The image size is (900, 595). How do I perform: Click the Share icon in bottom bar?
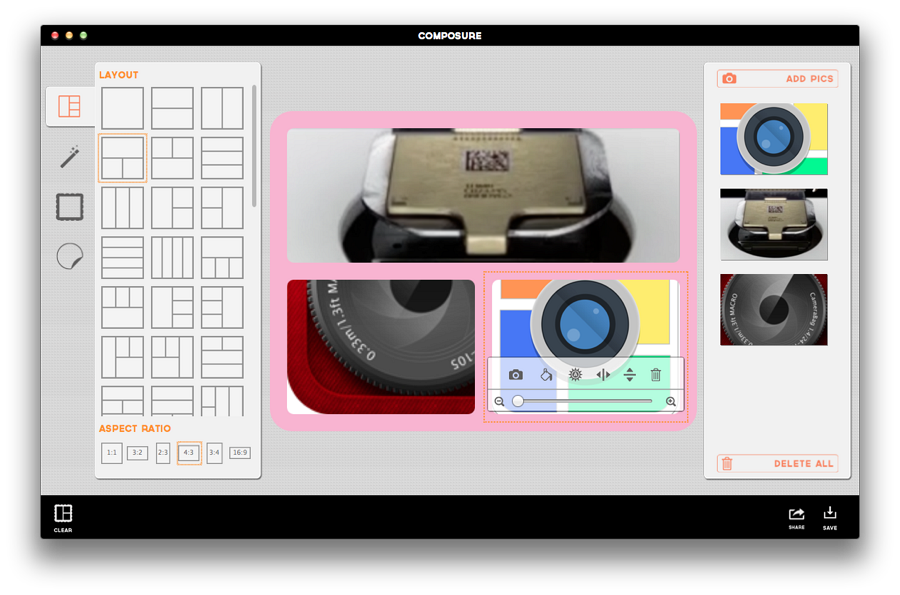pyautogui.click(x=796, y=518)
